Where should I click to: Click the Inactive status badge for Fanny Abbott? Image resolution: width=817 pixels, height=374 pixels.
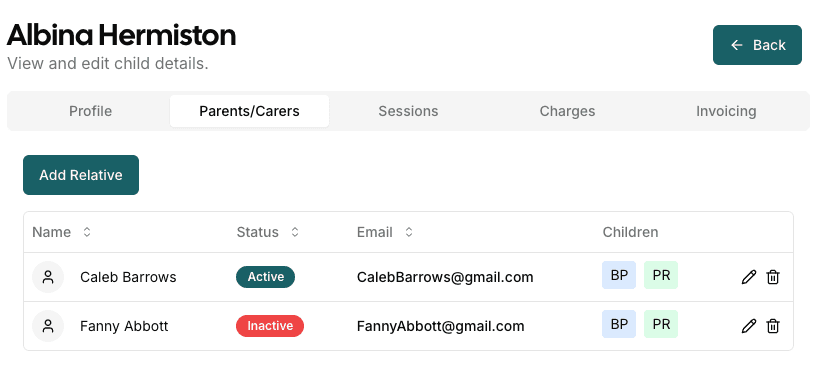pos(270,326)
